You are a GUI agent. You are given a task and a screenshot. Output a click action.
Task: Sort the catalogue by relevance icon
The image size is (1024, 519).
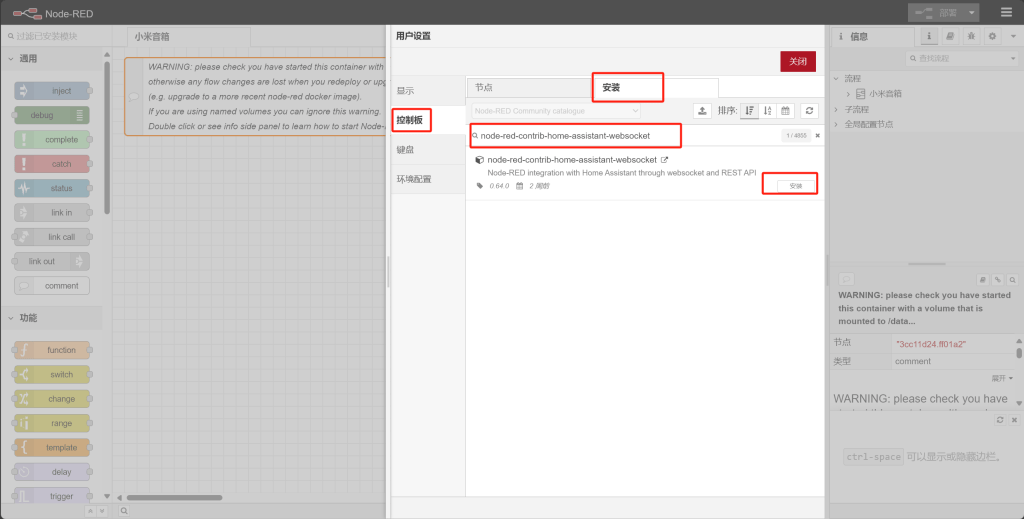[x=749, y=110]
